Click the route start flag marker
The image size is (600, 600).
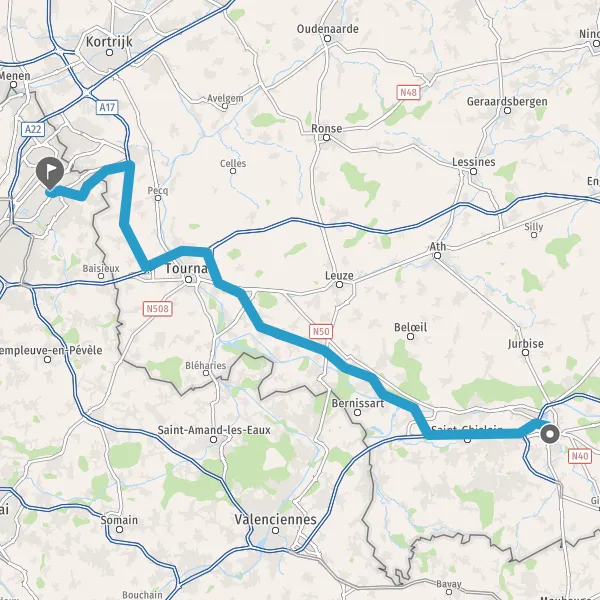[x=50, y=173]
